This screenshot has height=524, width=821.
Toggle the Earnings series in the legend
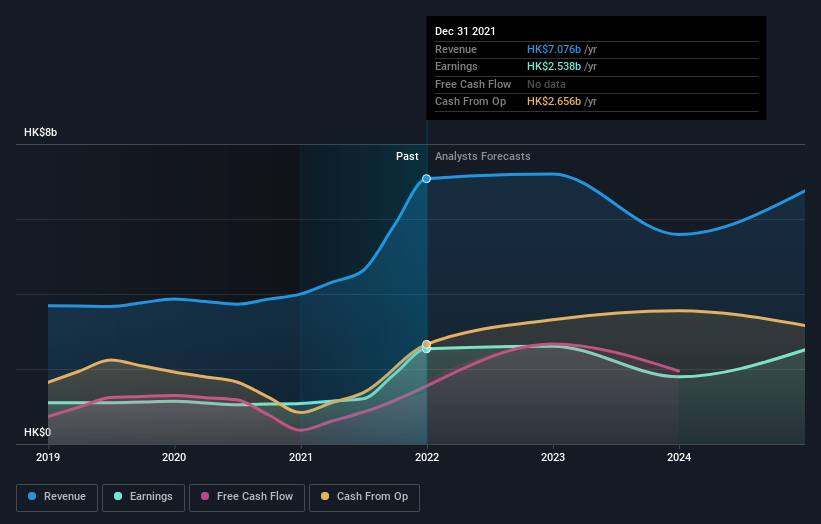click(143, 497)
